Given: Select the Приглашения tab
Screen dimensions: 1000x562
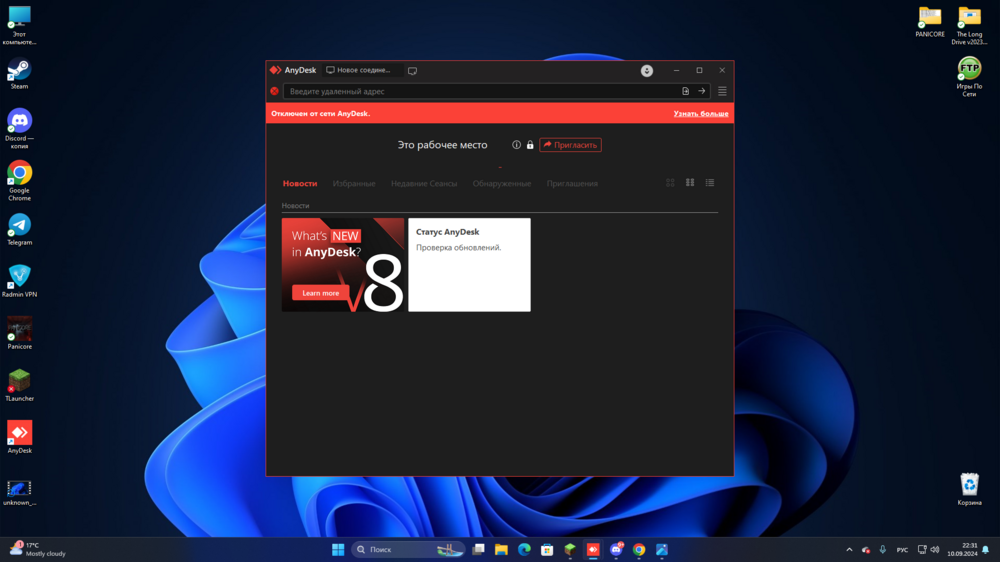Looking at the screenshot, I should point(572,184).
